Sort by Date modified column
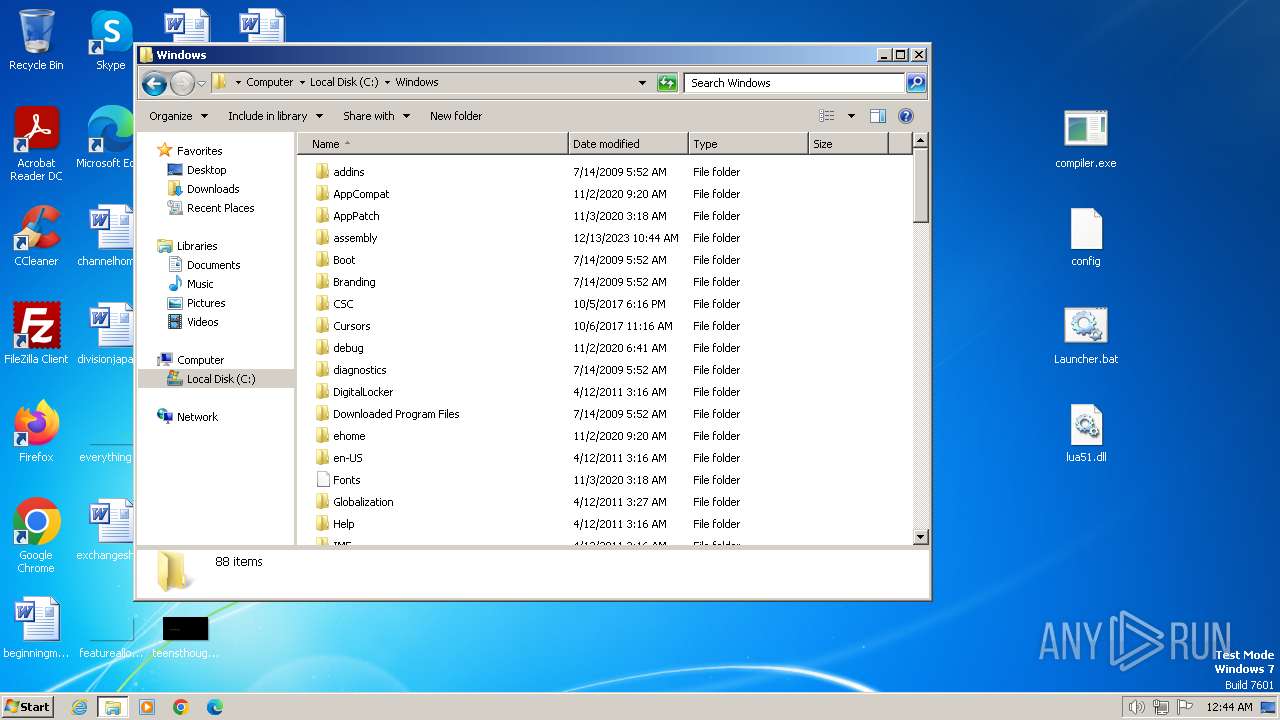This screenshot has height=720, width=1280. pyautogui.click(x=628, y=144)
